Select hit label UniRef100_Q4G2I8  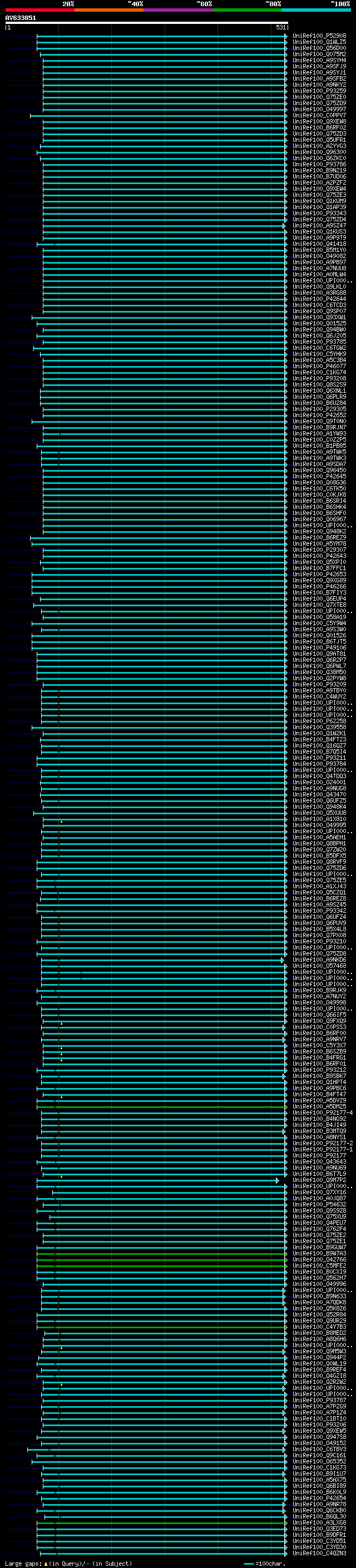pyautogui.click(x=319, y=1376)
